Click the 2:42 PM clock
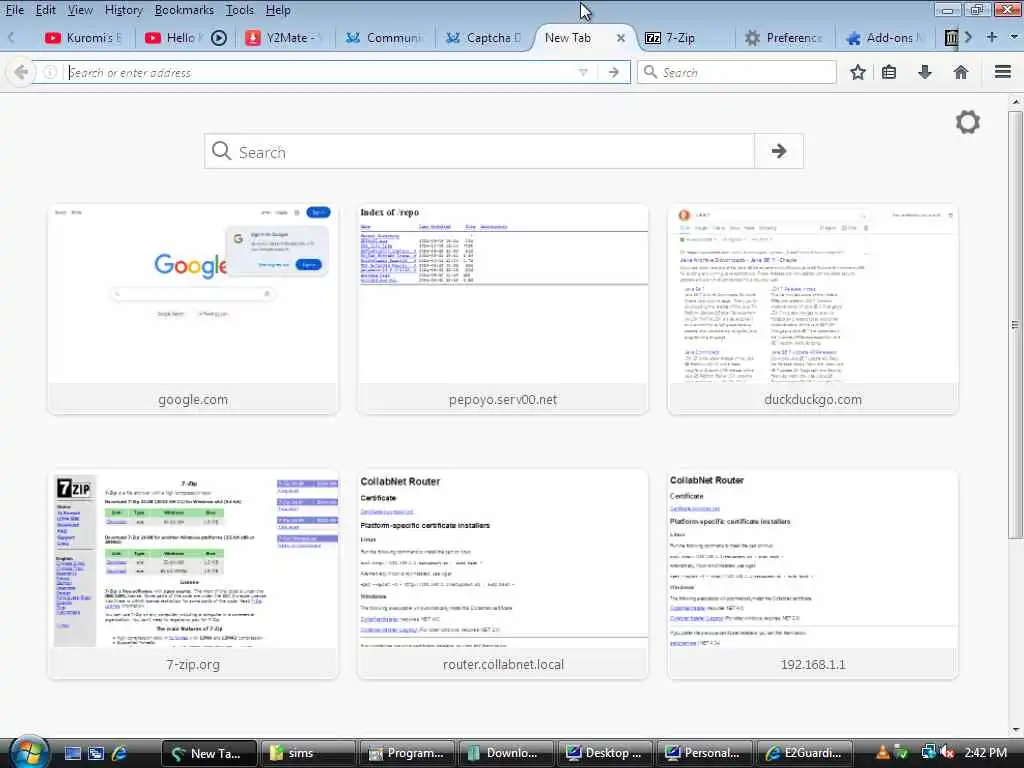 tap(985, 753)
